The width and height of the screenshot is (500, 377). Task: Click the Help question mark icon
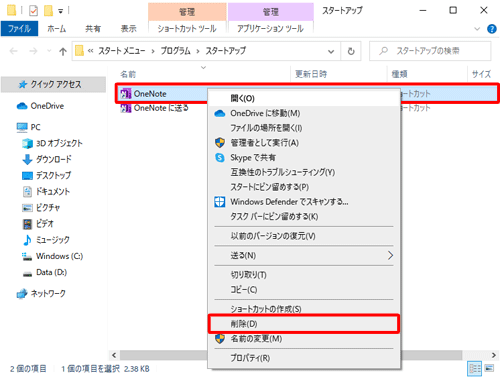[x=492, y=29]
